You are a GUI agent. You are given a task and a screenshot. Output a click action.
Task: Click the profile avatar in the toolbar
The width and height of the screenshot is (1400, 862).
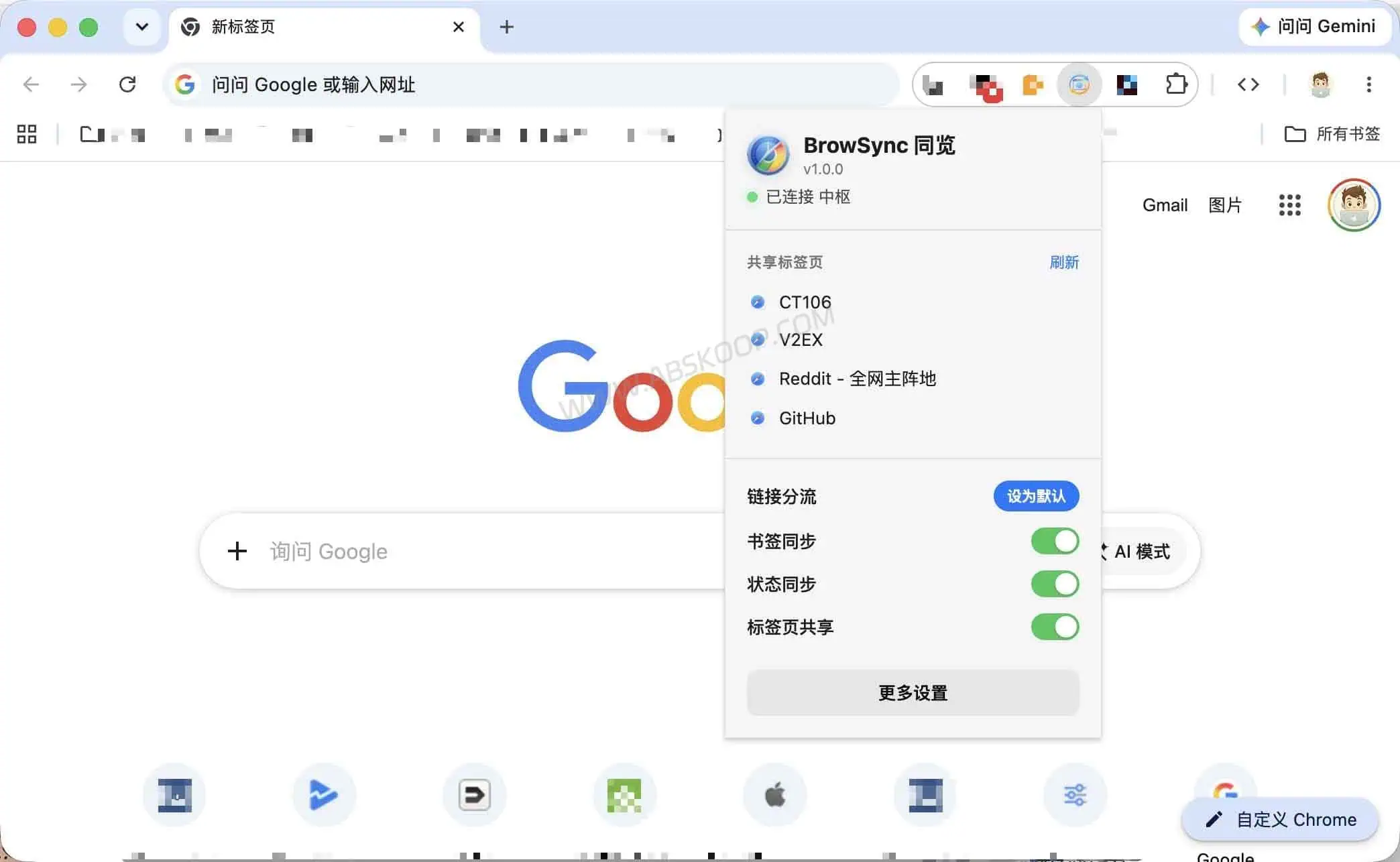pos(1320,84)
